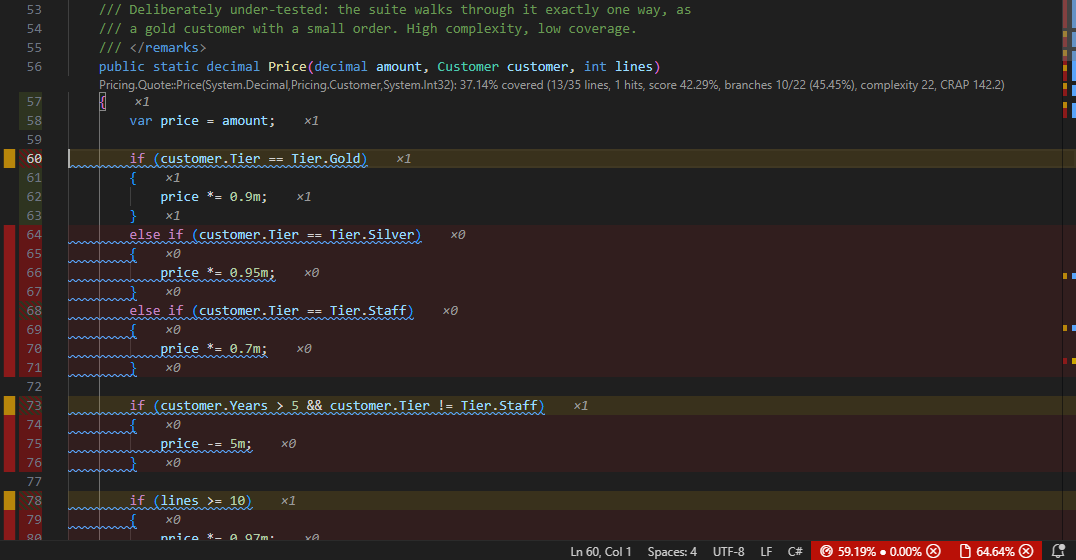Click the '</remarks>' tag on line 55
Image resolution: width=1076 pixels, height=560 pixels.
click(x=167, y=47)
